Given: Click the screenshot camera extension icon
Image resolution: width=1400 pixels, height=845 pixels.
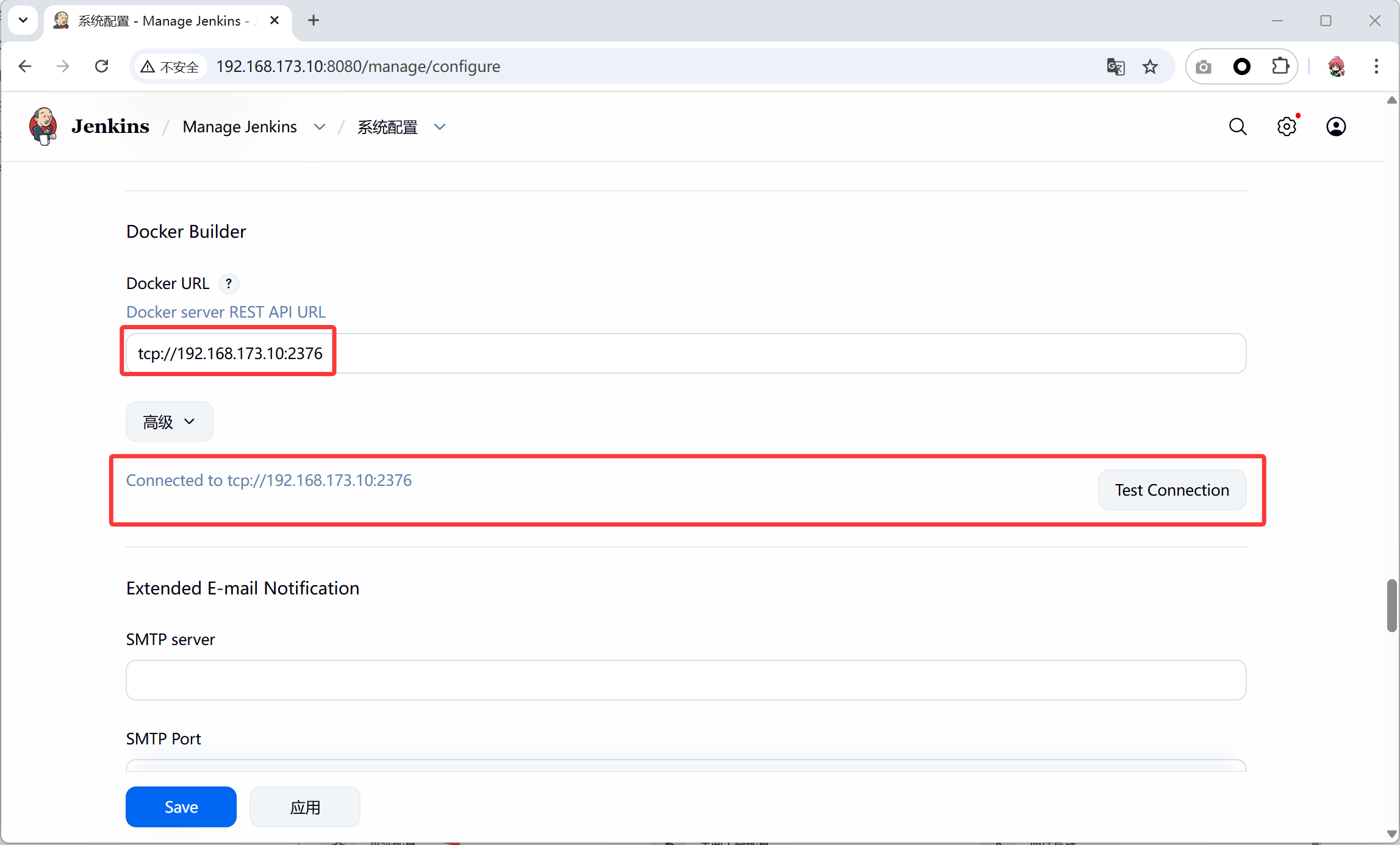Looking at the screenshot, I should tap(1203, 66).
